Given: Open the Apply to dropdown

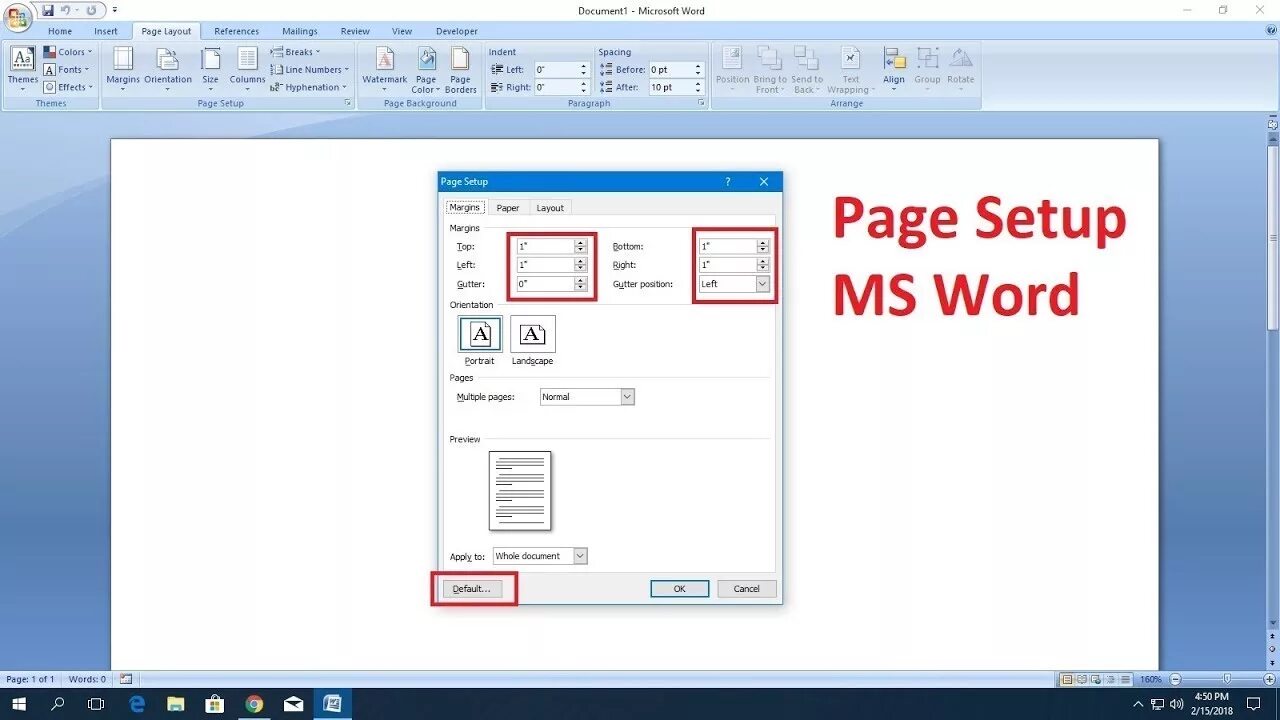Looking at the screenshot, I should pos(540,556).
